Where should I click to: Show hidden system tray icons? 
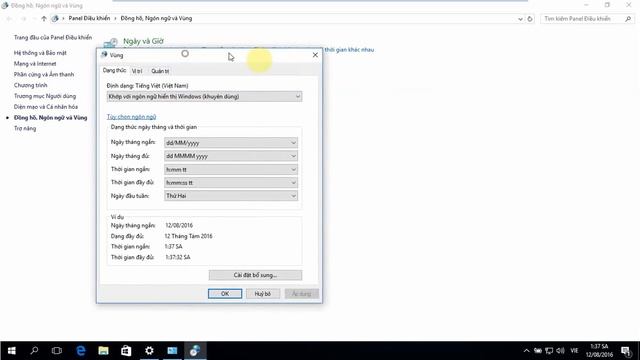coord(527,351)
